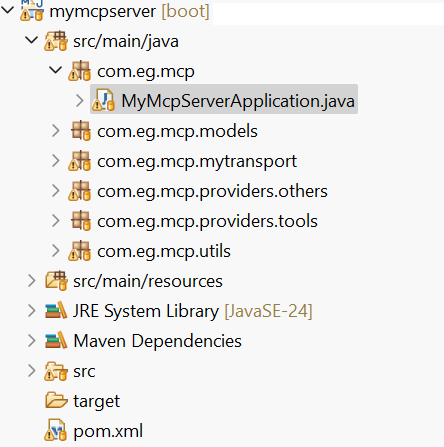Click the com.eg.mcp.models package icon
The width and height of the screenshot is (444, 447).
click(81, 131)
